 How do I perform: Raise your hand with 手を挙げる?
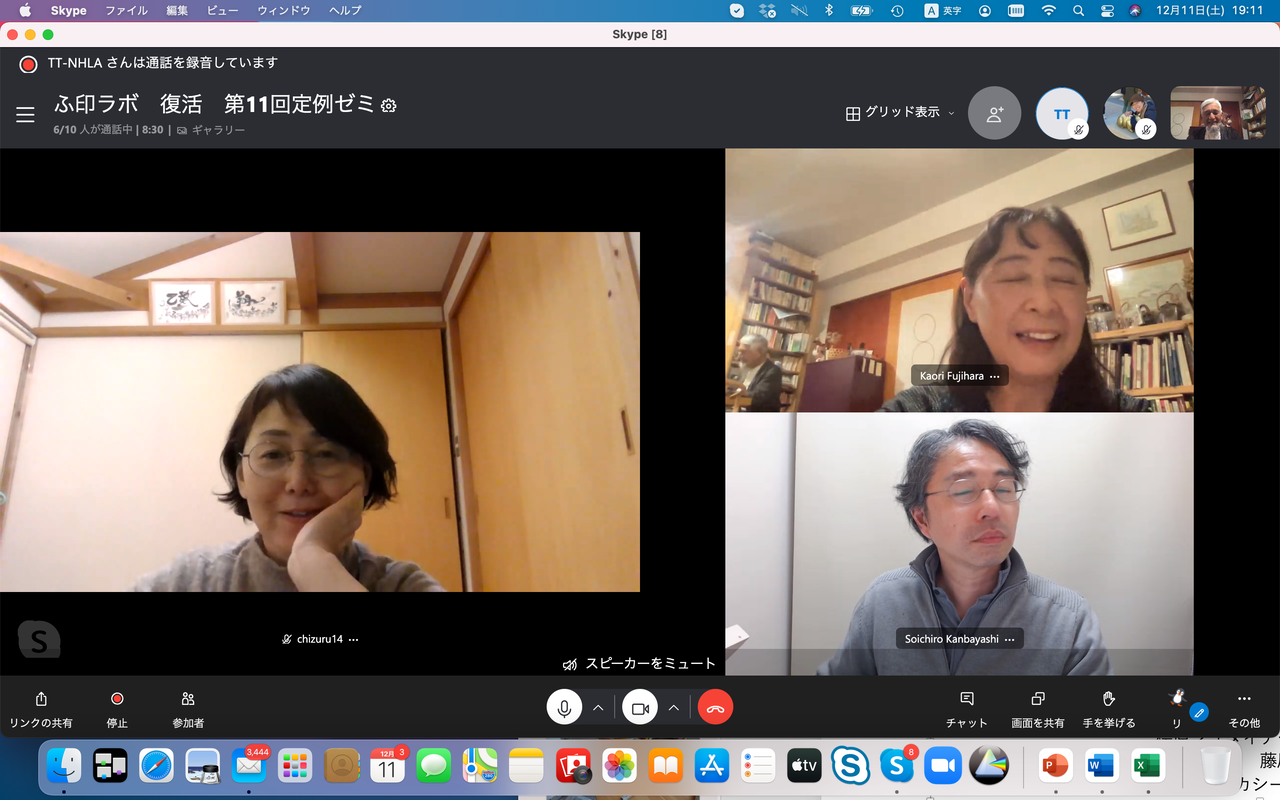1109,708
